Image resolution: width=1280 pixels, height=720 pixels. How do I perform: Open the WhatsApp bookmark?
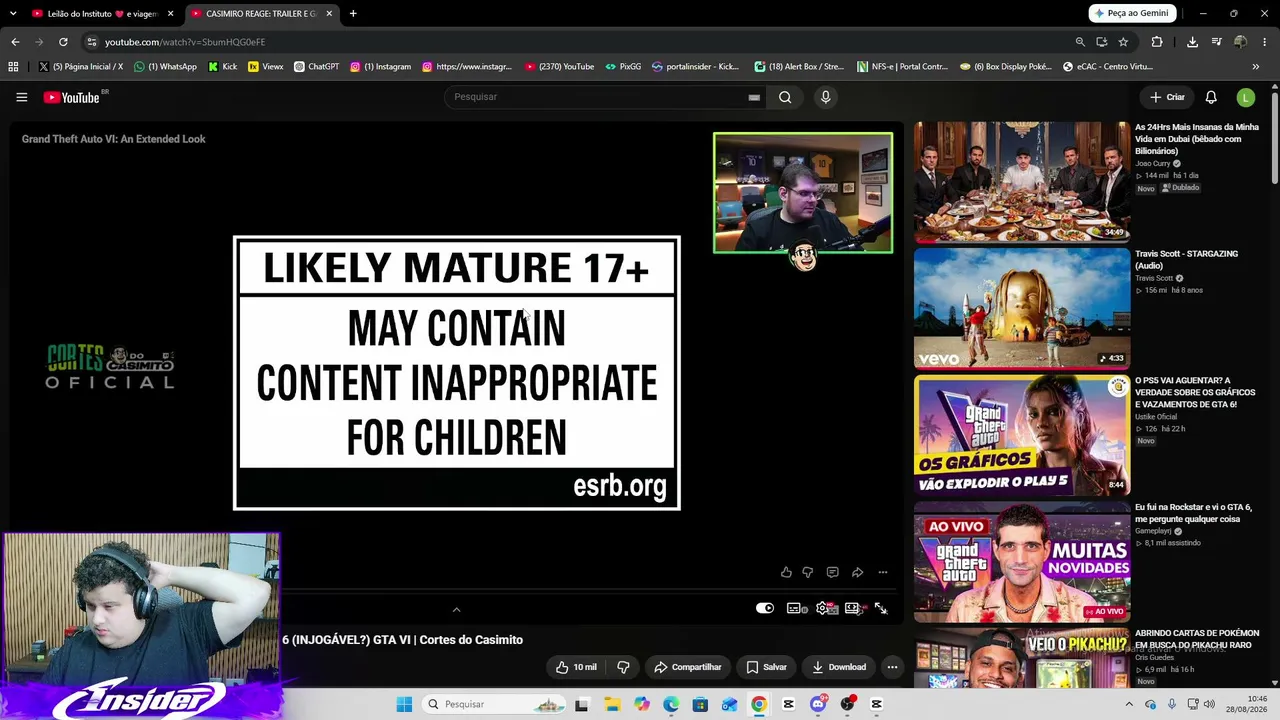(166, 67)
